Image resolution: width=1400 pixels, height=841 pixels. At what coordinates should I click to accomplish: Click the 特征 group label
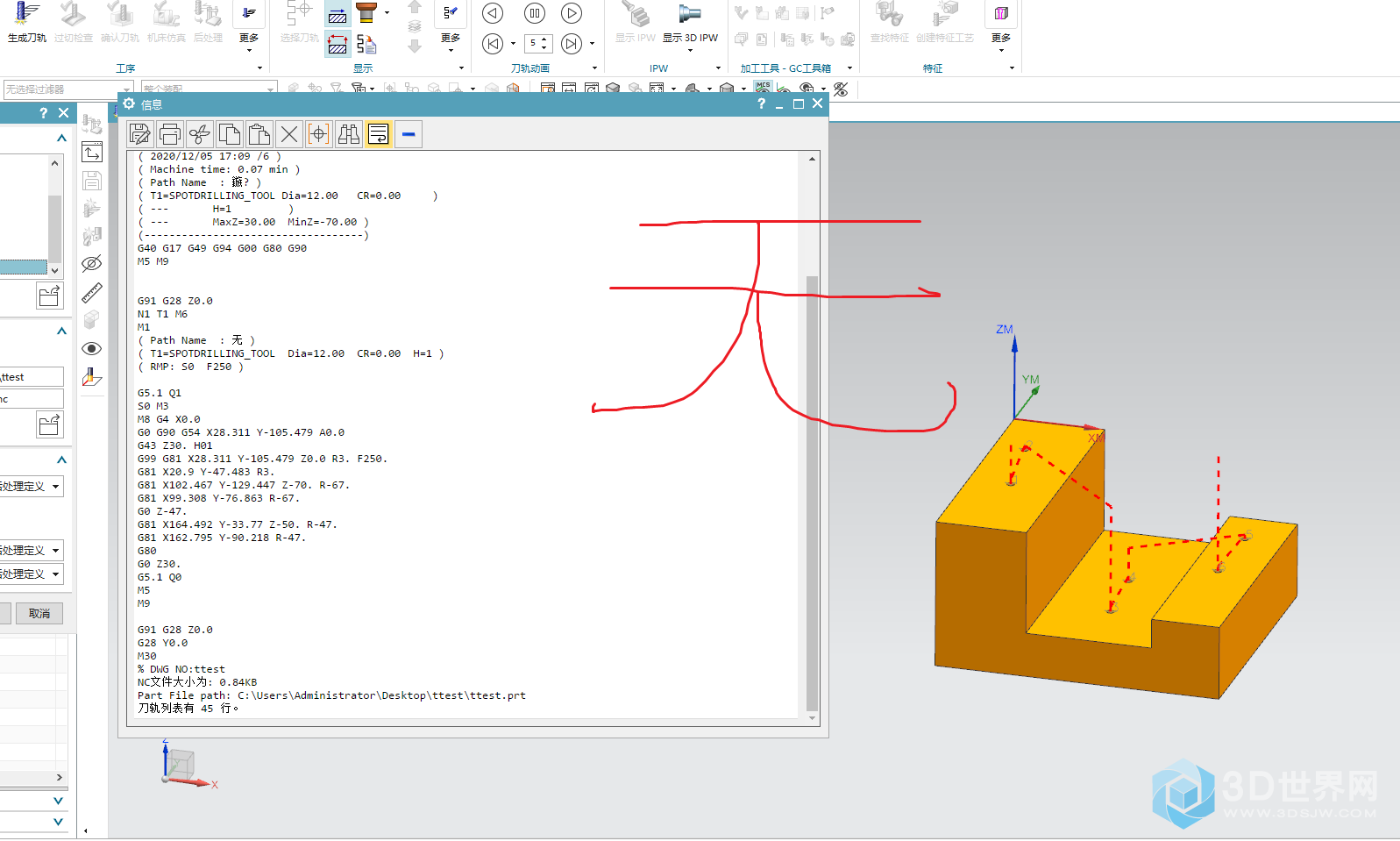933,68
